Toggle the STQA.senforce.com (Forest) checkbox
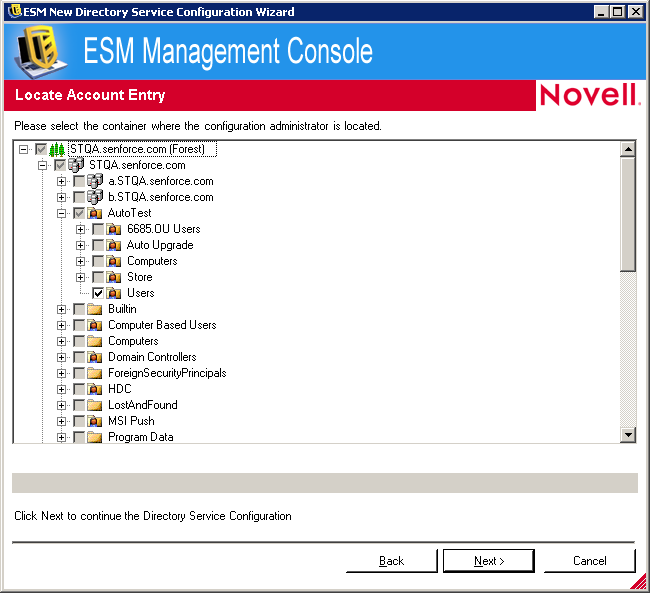 pyautogui.click(x=41, y=149)
